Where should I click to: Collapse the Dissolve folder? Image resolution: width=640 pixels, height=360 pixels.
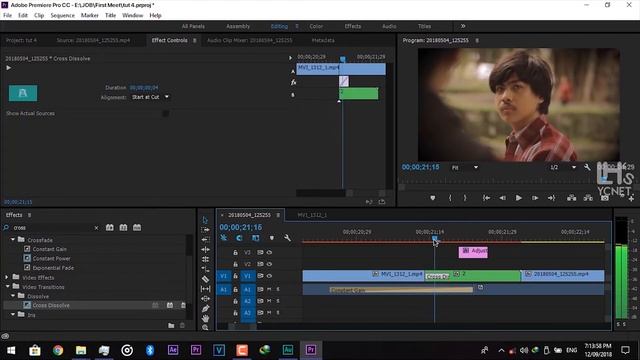pos(13,296)
